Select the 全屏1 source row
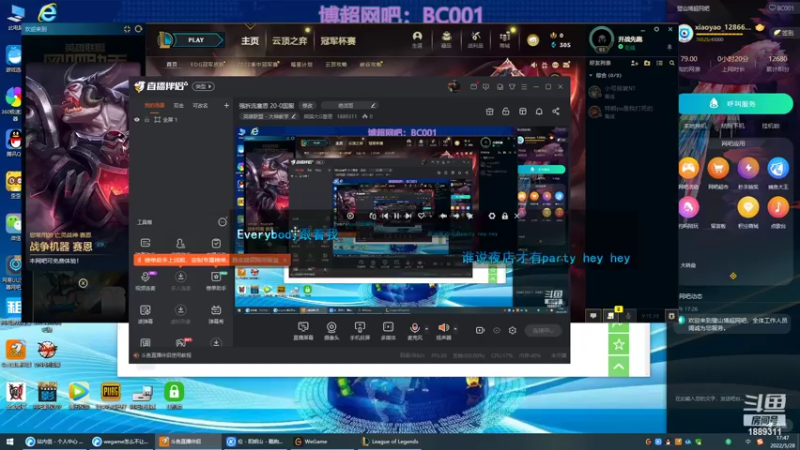 coord(182,119)
